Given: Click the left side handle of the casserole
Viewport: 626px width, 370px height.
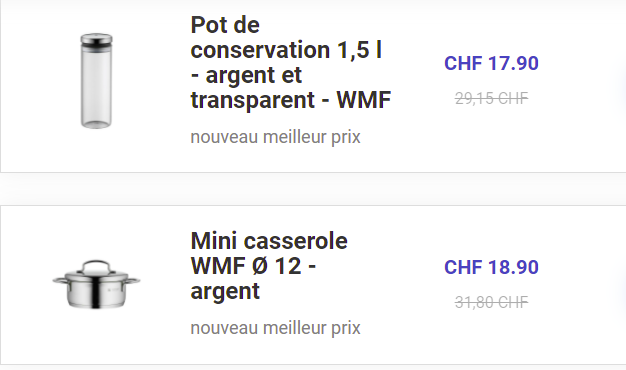Looking at the screenshot, I should (59, 281).
